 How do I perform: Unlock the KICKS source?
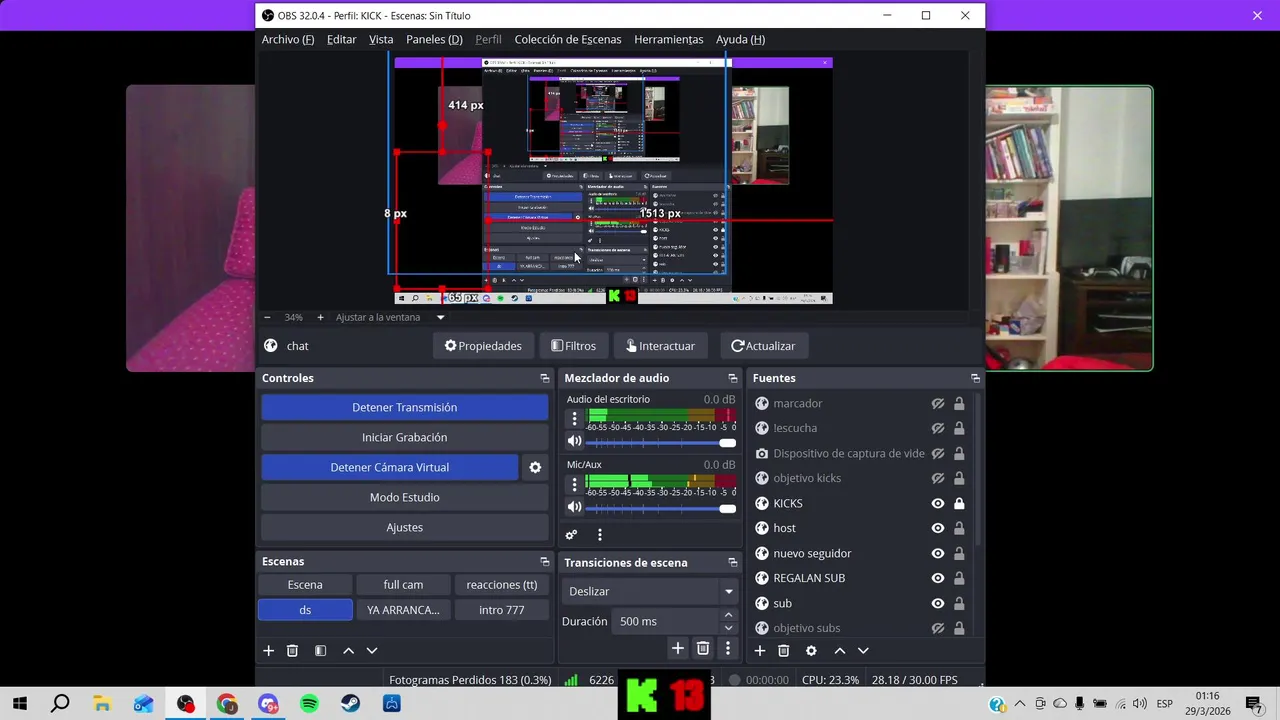[959, 504]
